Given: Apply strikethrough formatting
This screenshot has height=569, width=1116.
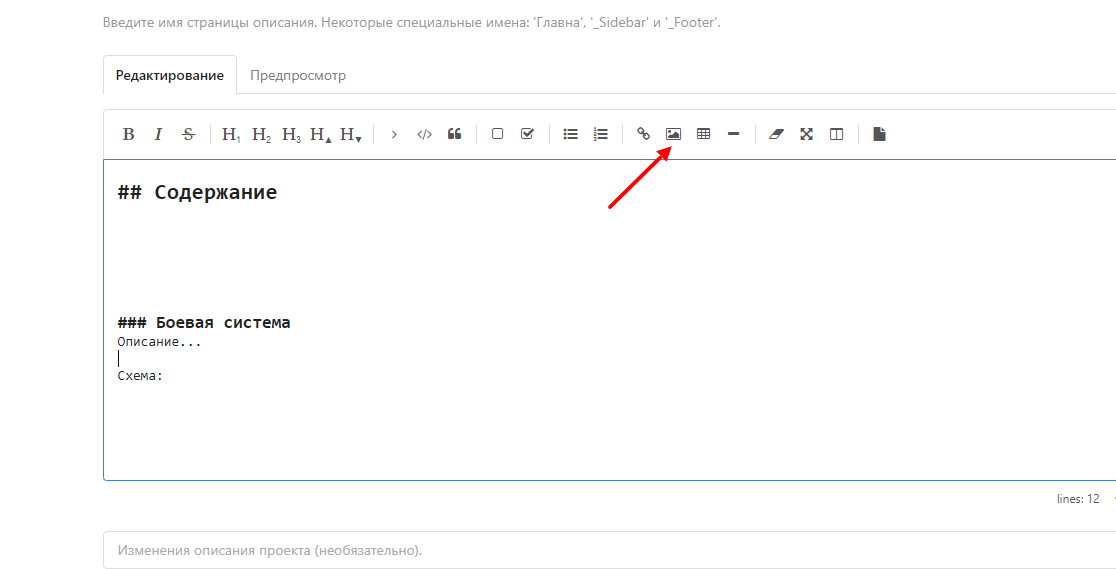Looking at the screenshot, I should coord(189,134).
